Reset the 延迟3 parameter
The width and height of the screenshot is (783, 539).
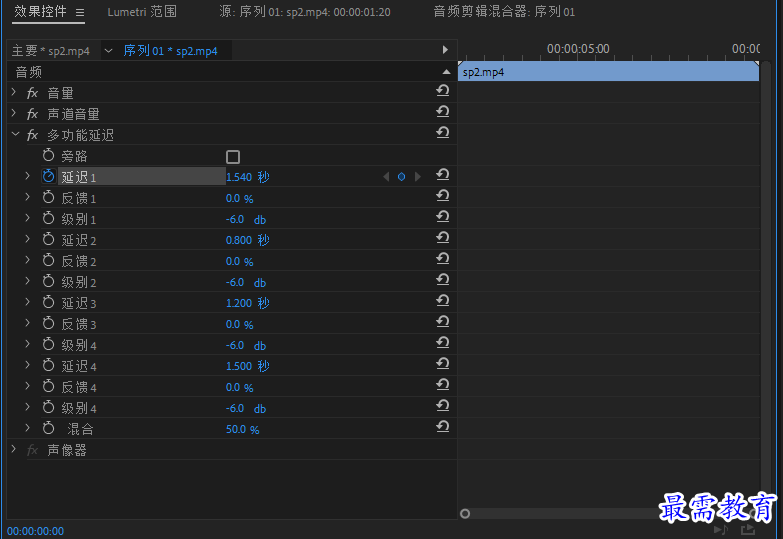442,301
